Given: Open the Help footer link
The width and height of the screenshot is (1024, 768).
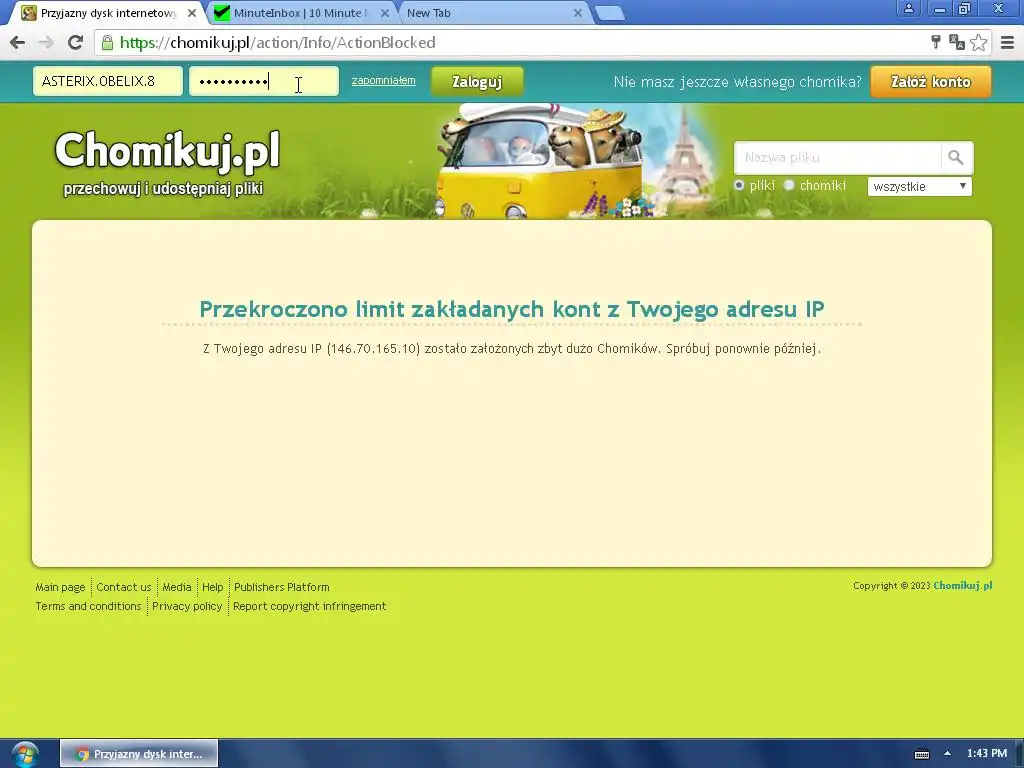Looking at the screenshot, I should 212,587.
